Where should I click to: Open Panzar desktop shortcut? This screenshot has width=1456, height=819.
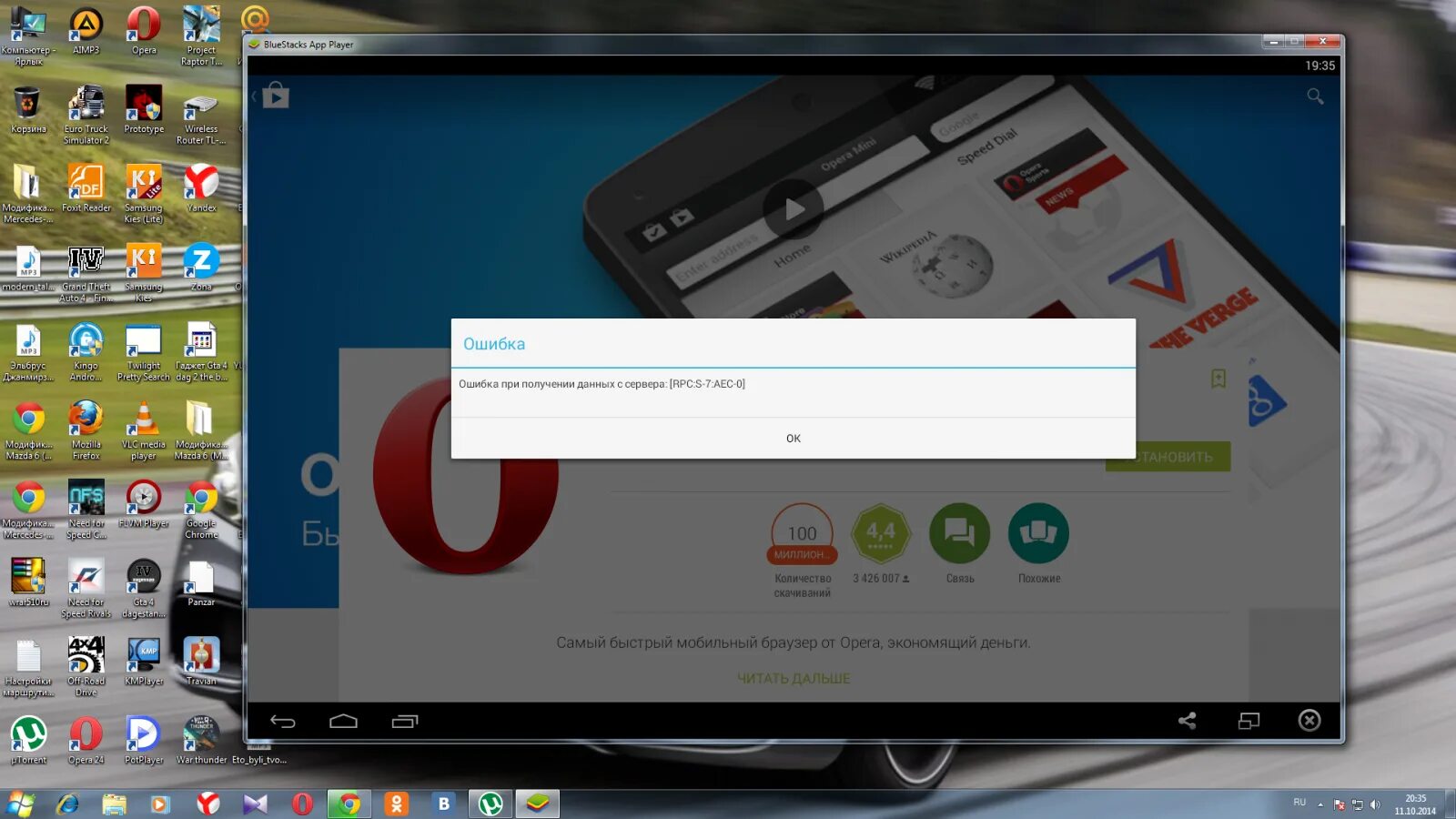201,582
